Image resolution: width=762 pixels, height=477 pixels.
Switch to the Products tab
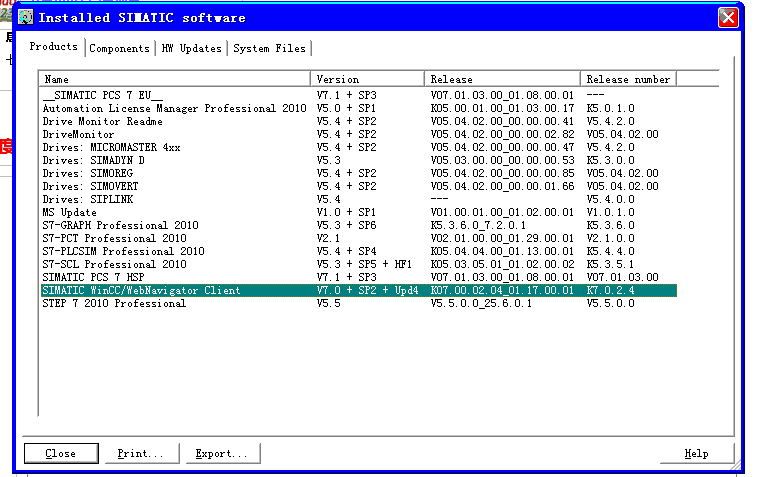pyautogui.click(x=53, y=47)
